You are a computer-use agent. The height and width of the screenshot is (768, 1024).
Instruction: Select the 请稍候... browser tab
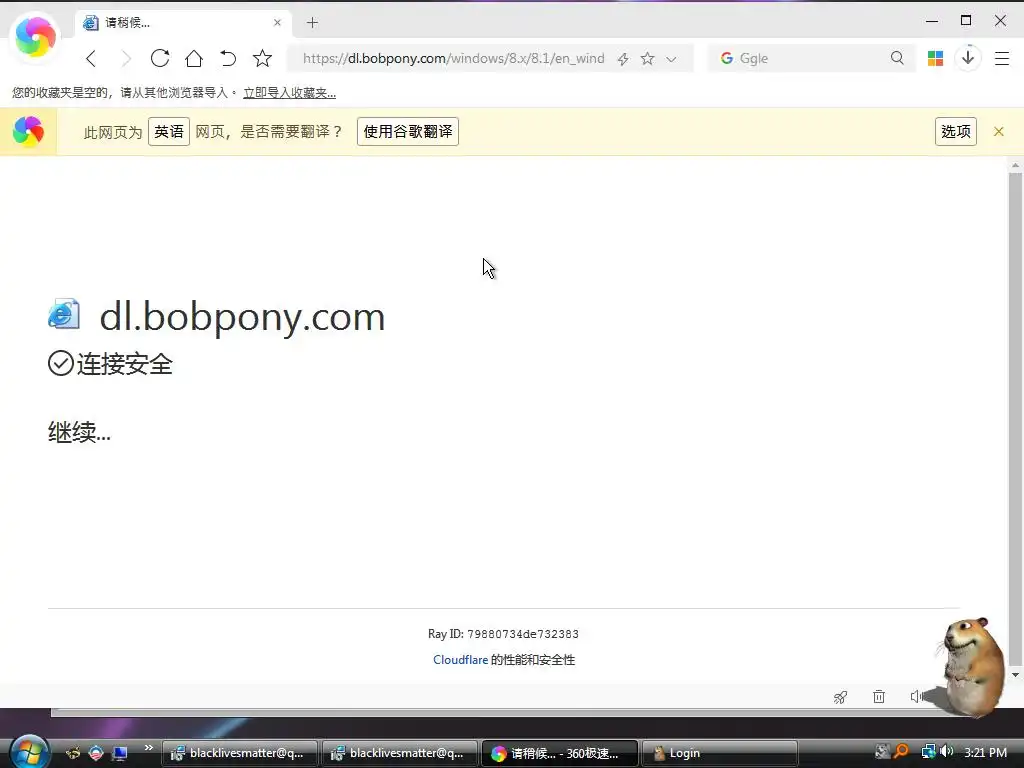point(183,23)
